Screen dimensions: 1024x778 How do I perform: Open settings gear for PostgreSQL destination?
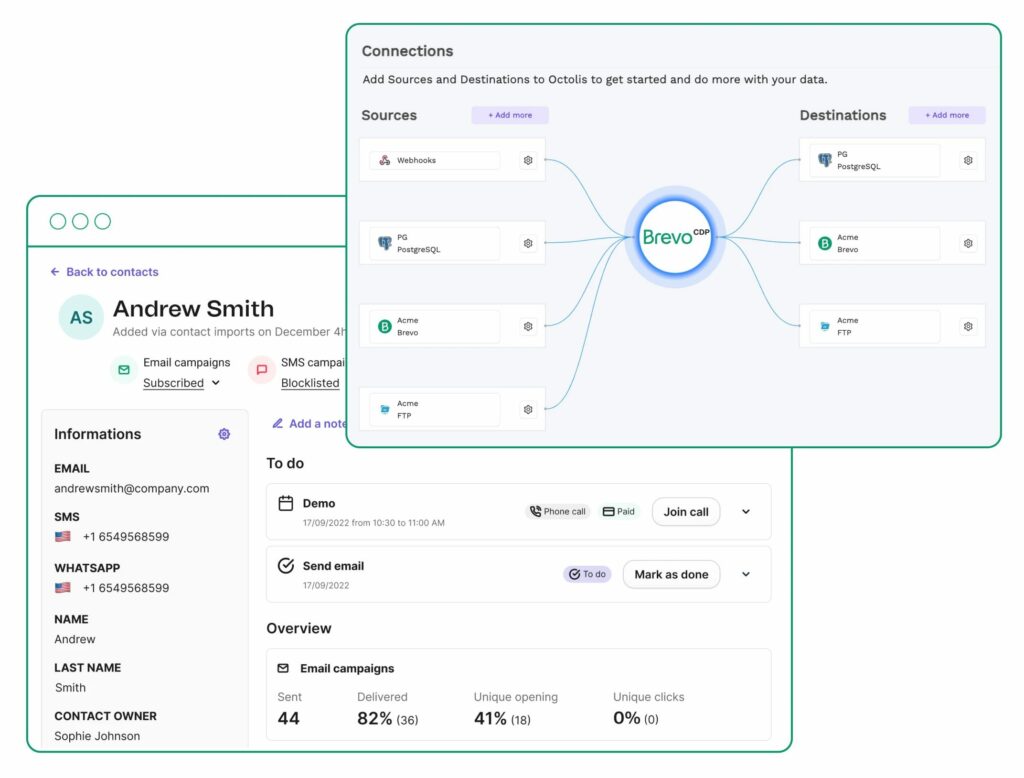968,160
